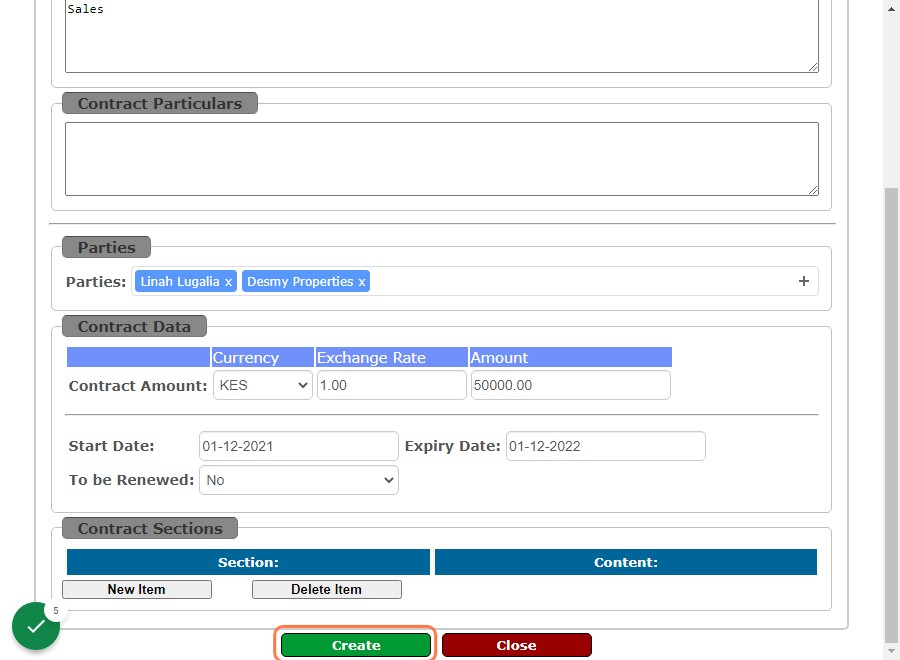Click the Contract Amount label
The width and height of the screenshot is (900, 660).
[x=138, y=386]
